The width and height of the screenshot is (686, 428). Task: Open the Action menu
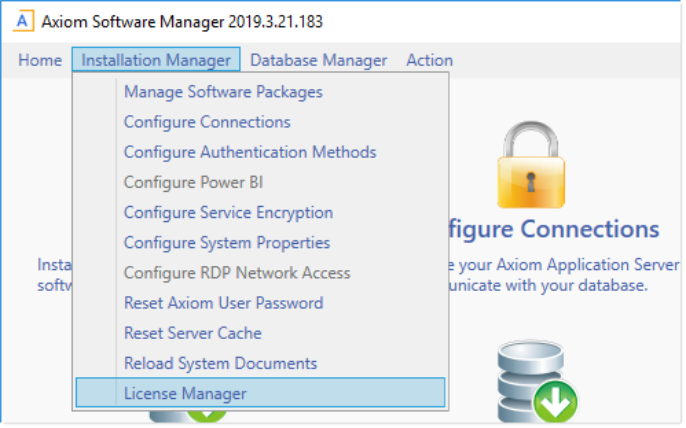click(x=429, y=60)
